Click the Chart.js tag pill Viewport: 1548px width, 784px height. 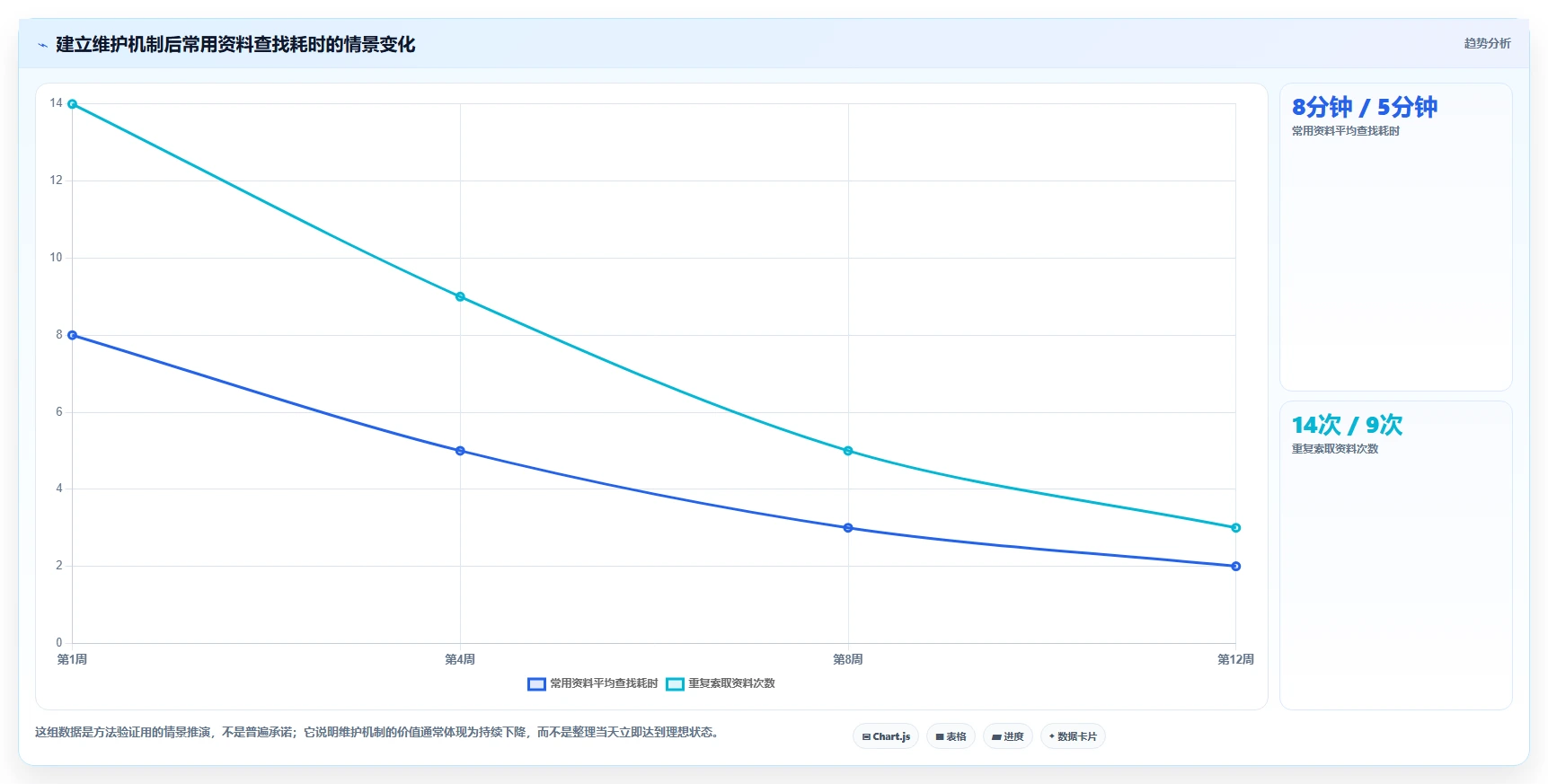(885, 736)
